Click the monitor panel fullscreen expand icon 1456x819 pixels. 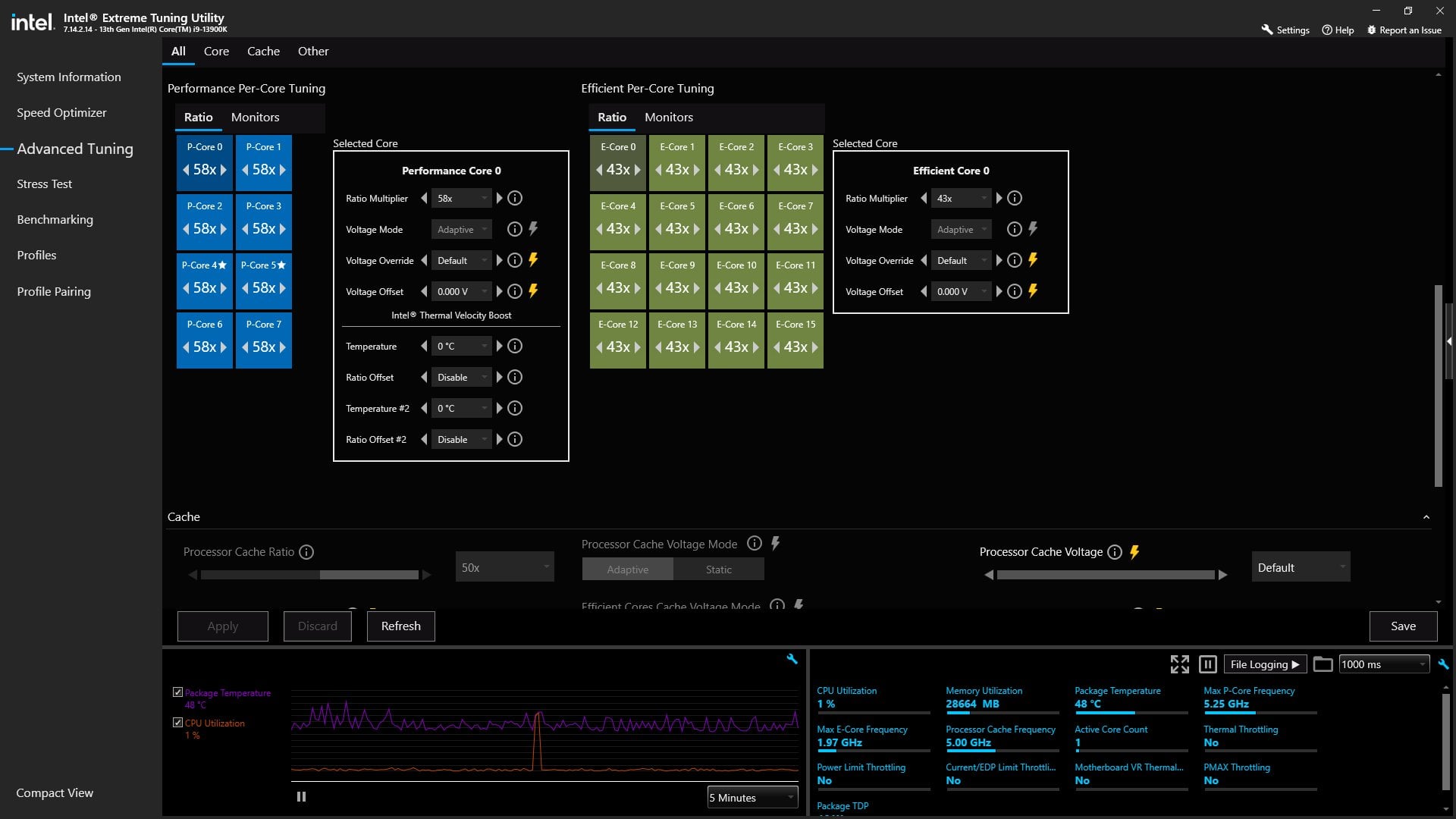1179,664
